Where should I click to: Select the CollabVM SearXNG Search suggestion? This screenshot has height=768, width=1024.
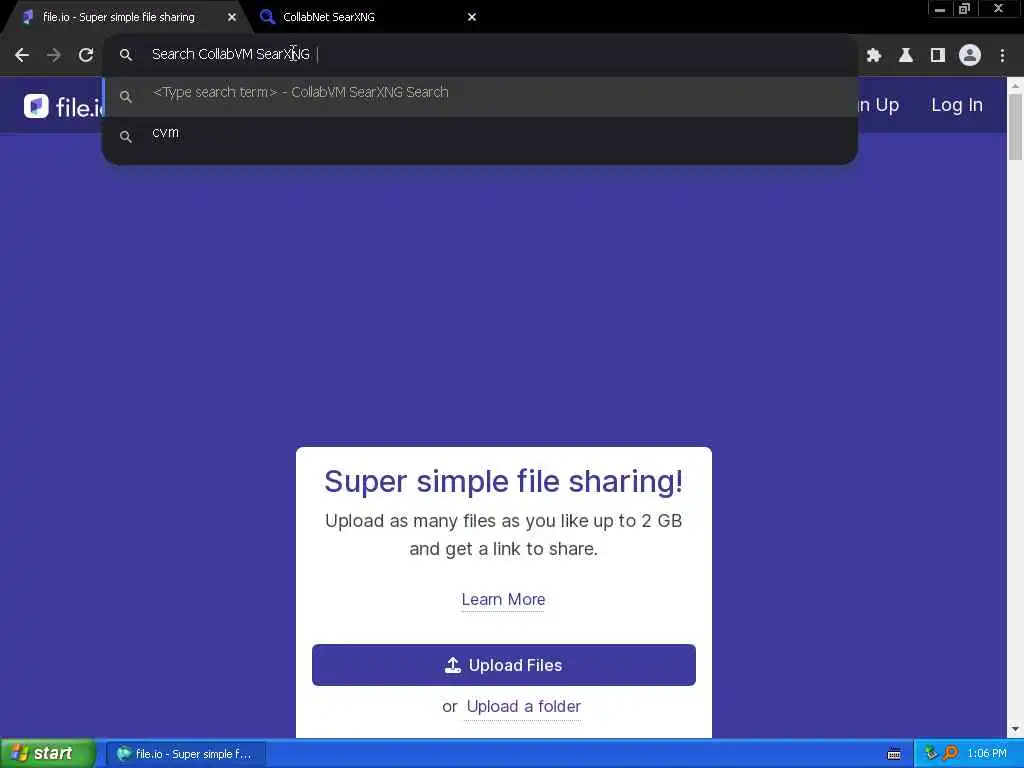coord(480,95)
